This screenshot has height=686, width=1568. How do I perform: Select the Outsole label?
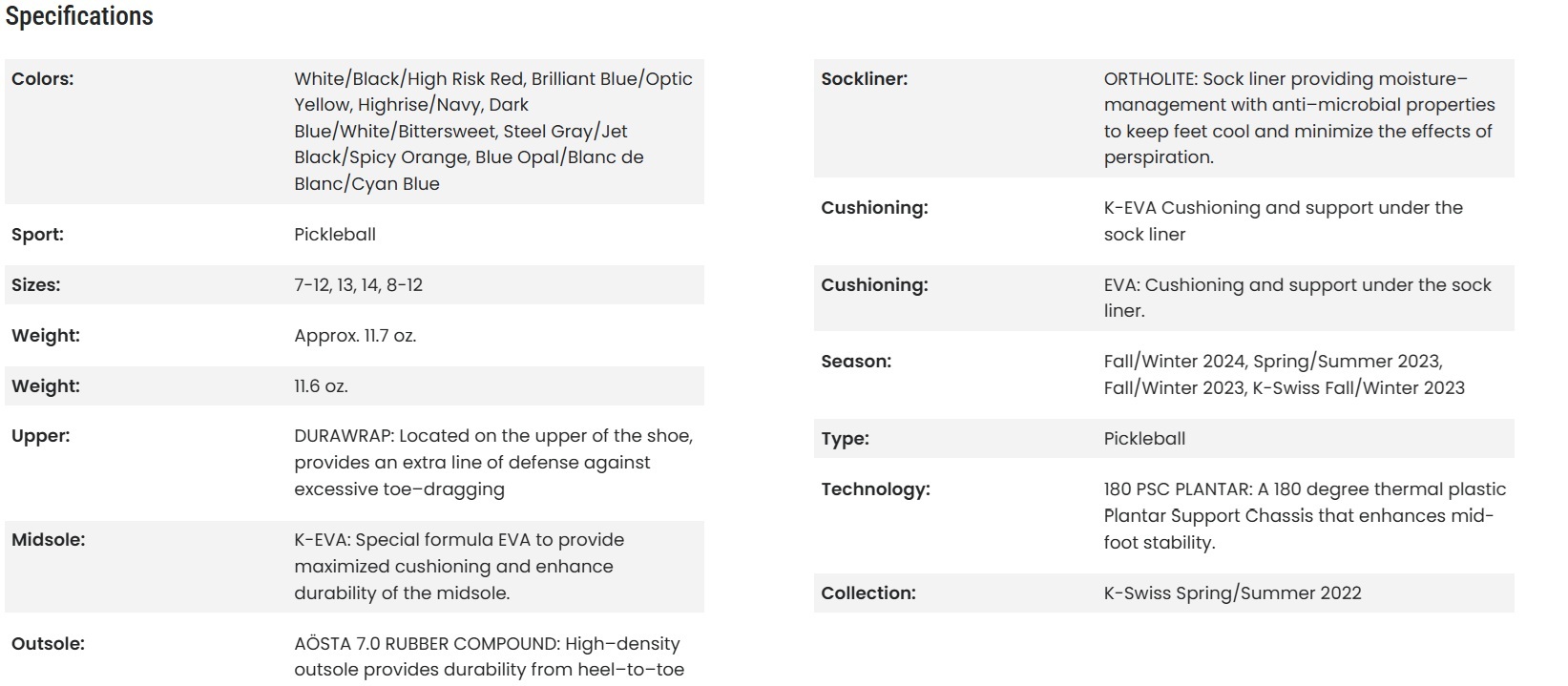coord(48,644)
